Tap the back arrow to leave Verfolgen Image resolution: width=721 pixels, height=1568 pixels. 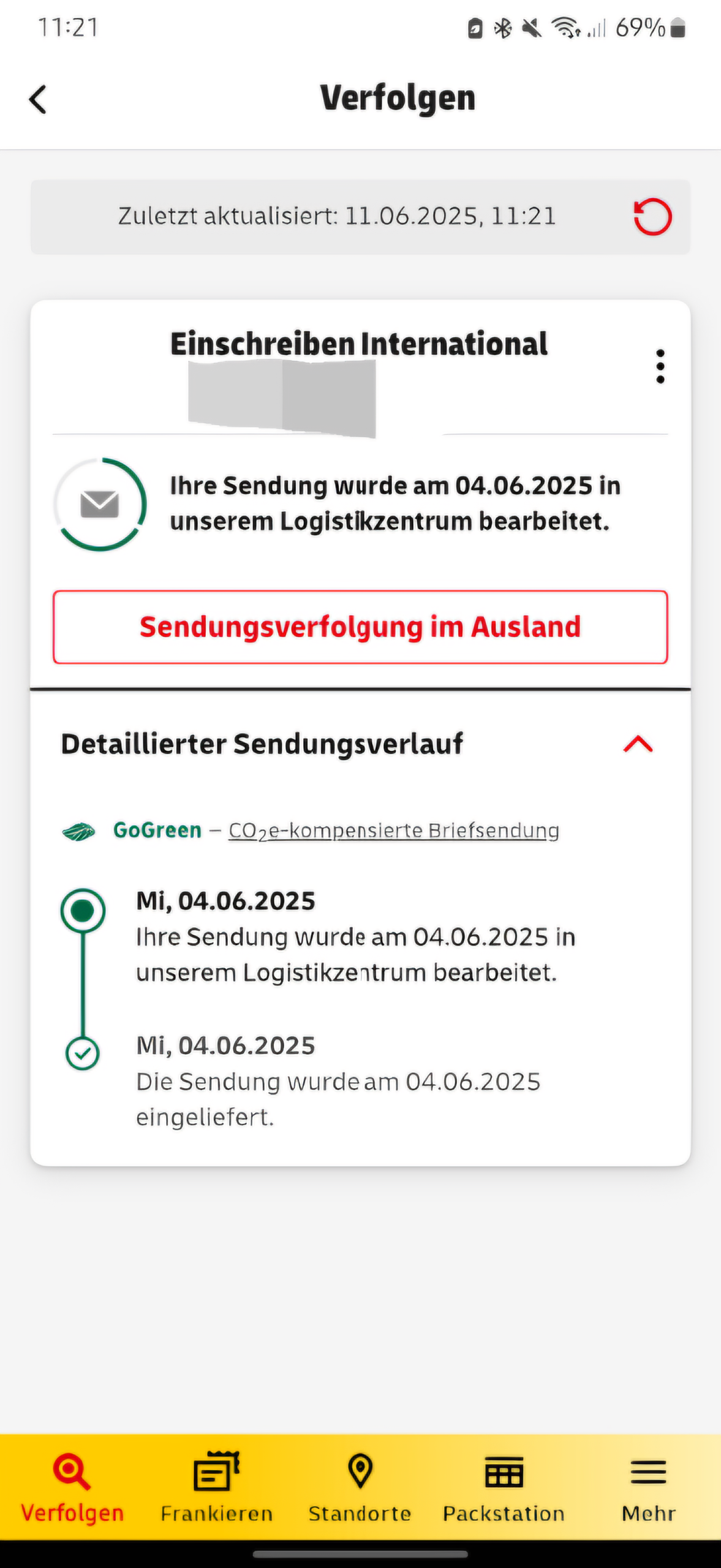pyautogui.click(x=38, y=98)
